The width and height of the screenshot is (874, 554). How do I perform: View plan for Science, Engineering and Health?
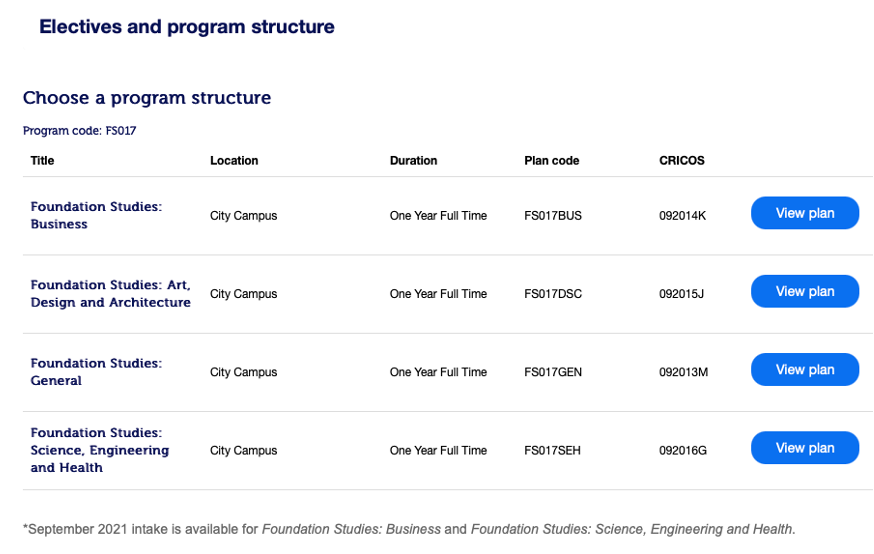pyautogui.click(x=804, y=448)
